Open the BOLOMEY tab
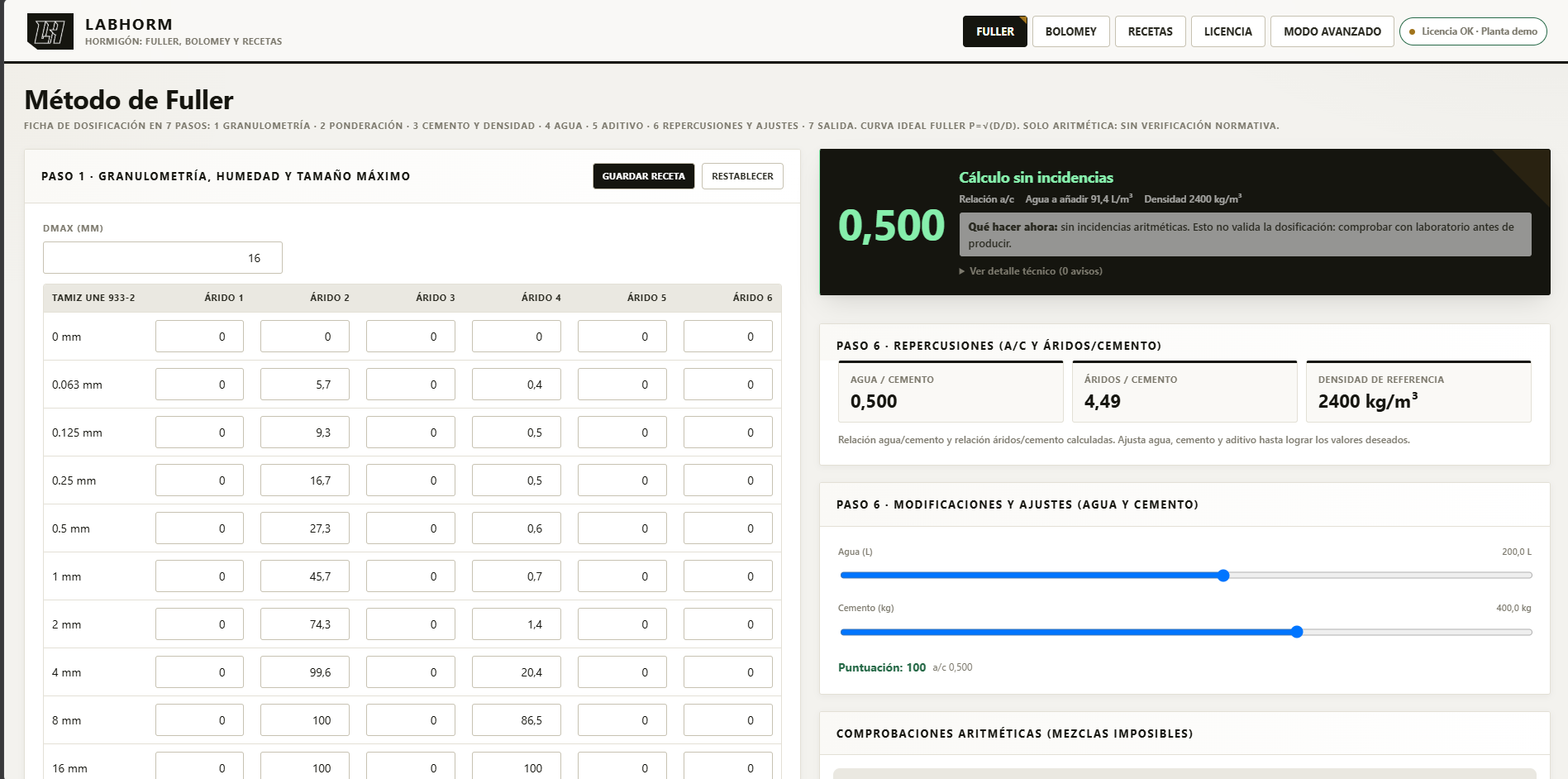Screen dimensions: 1568x779 click(x=1070, y=31)
